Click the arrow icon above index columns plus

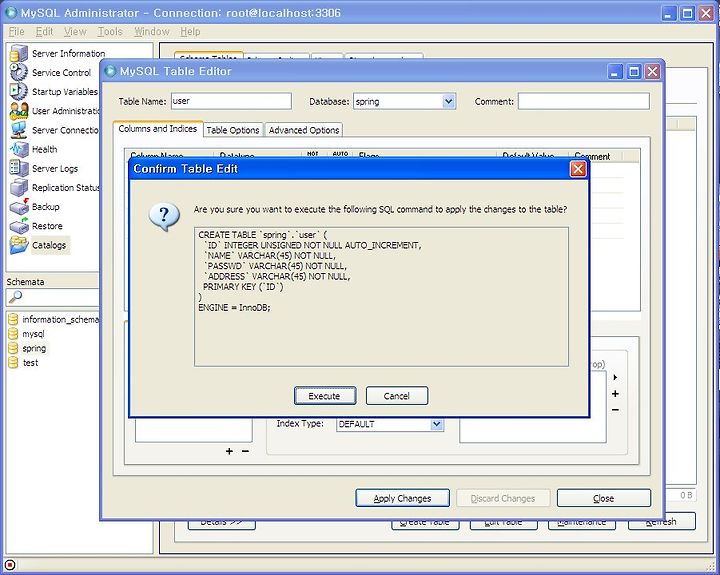pos(615,378)
